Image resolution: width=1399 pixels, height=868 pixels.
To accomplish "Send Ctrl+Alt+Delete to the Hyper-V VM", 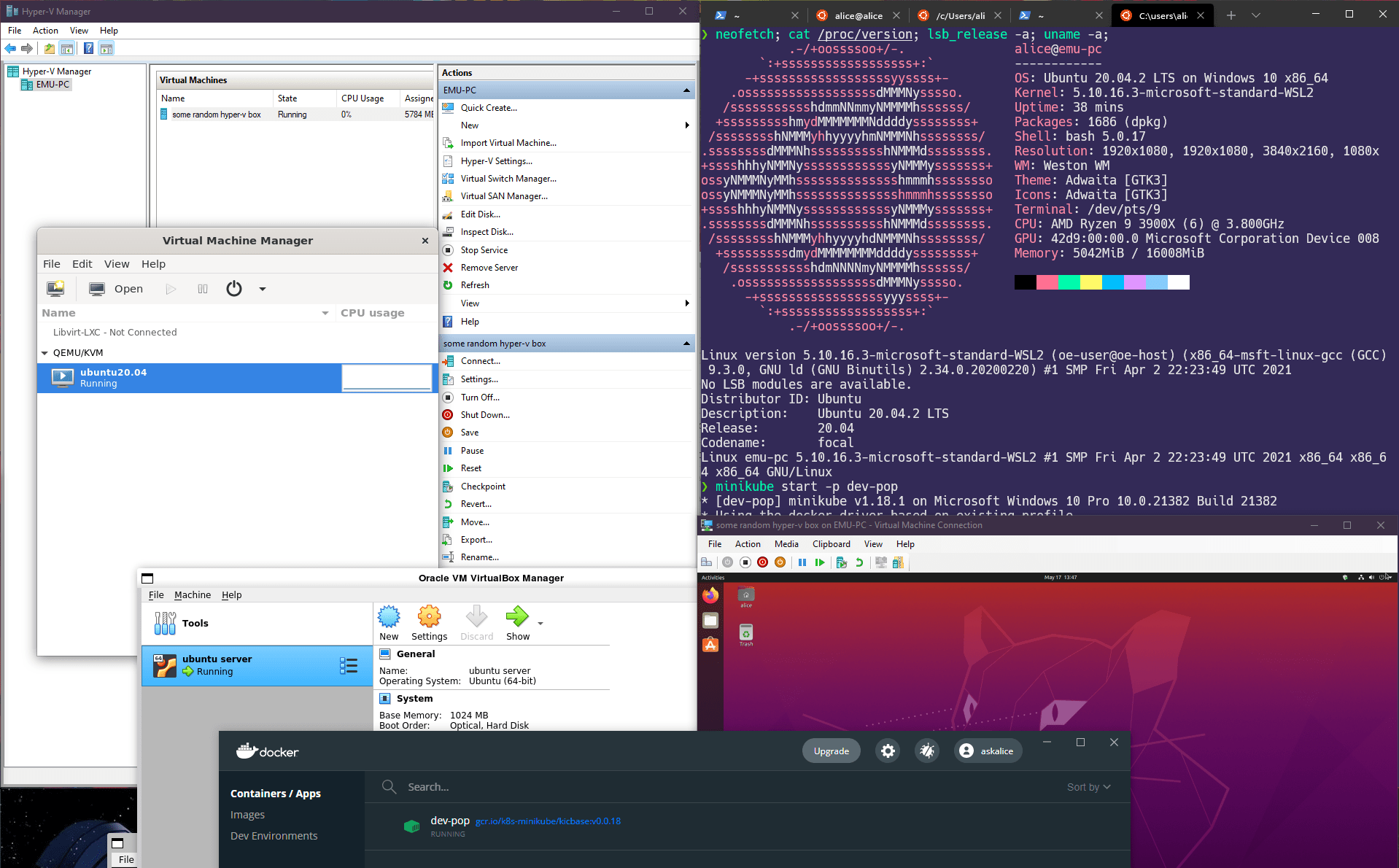I will point(705,562).
